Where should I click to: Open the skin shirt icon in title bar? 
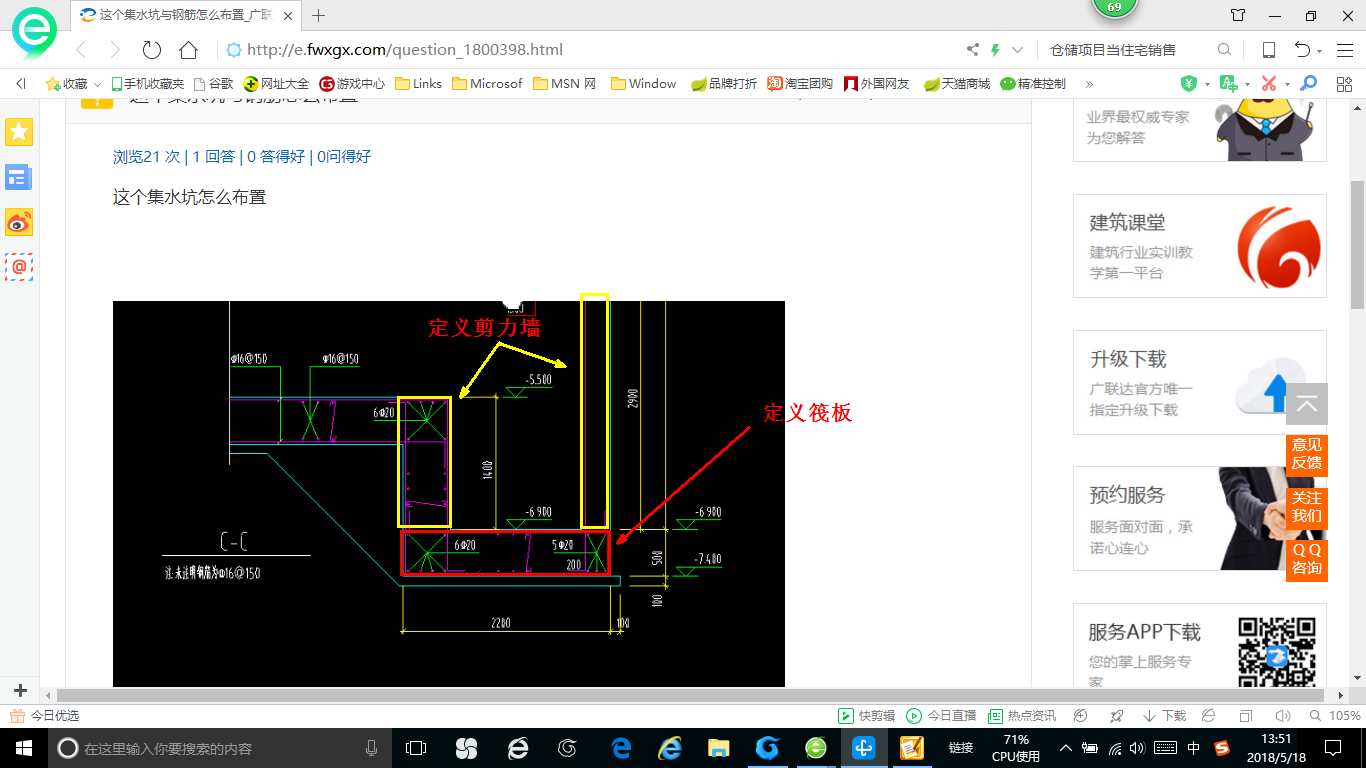click(x=1238, y=15)
